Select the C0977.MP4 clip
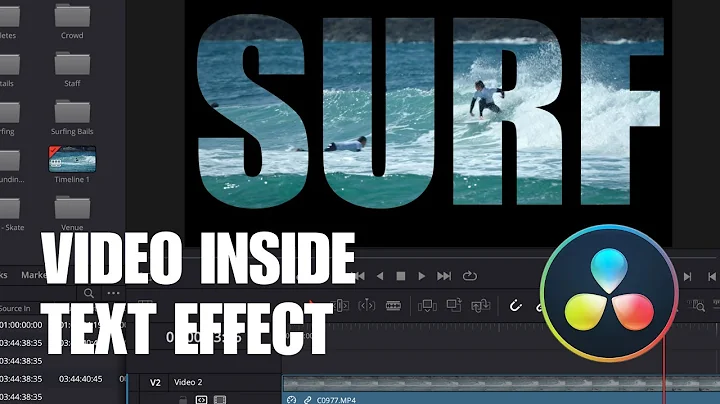The width and height of the screenshot is (720, 404). [x=501, y=390]
